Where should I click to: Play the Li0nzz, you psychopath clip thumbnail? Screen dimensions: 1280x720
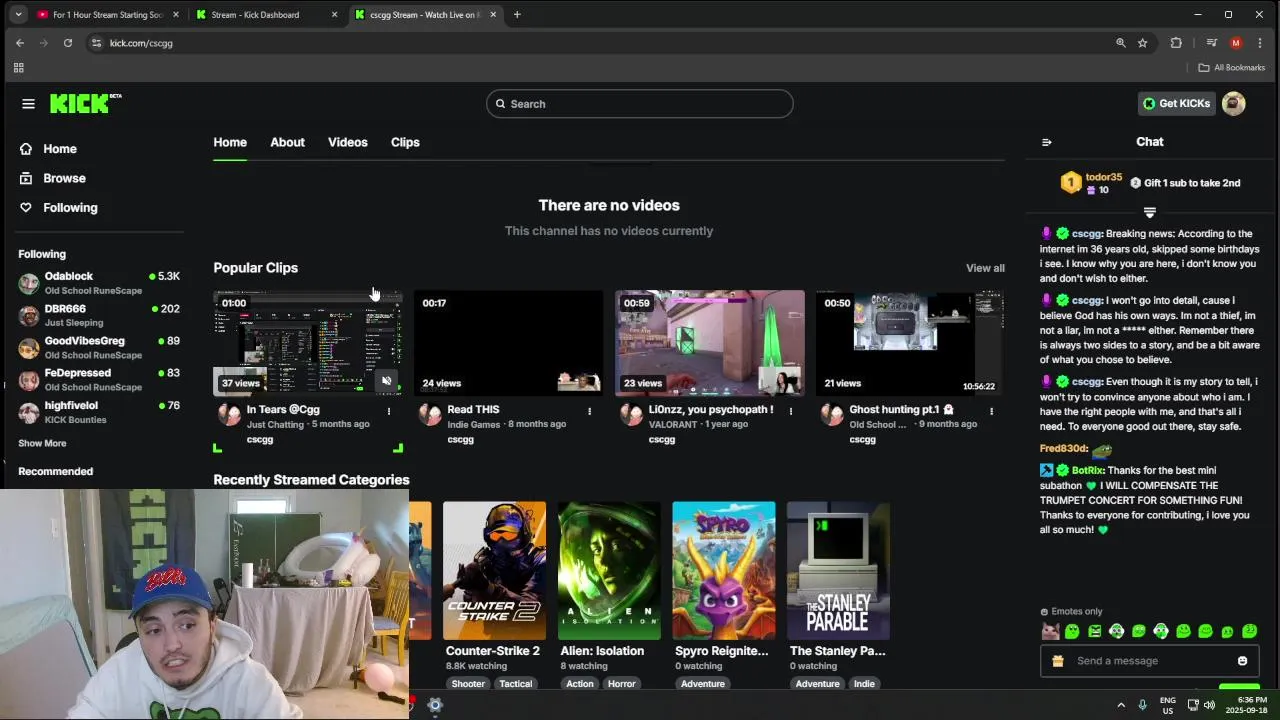point(710,343)
